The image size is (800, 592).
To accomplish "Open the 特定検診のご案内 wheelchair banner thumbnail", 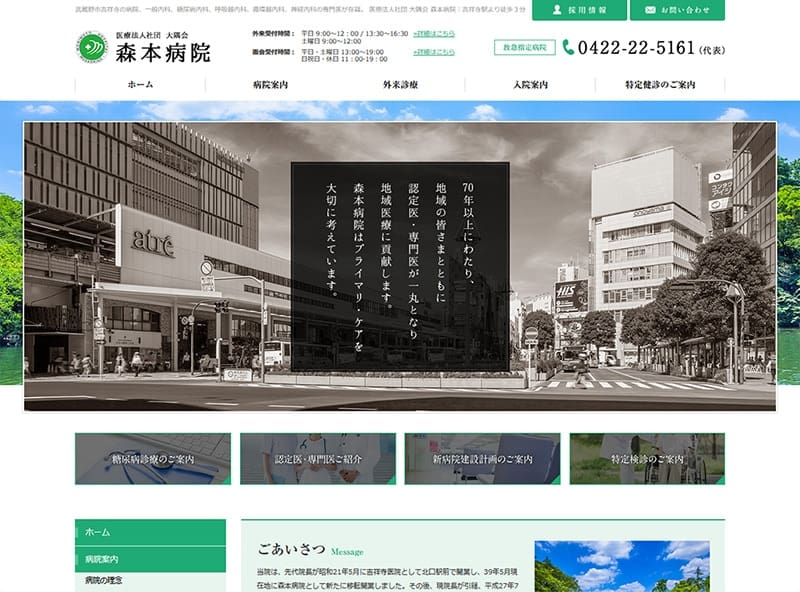I will coord(647,459).
